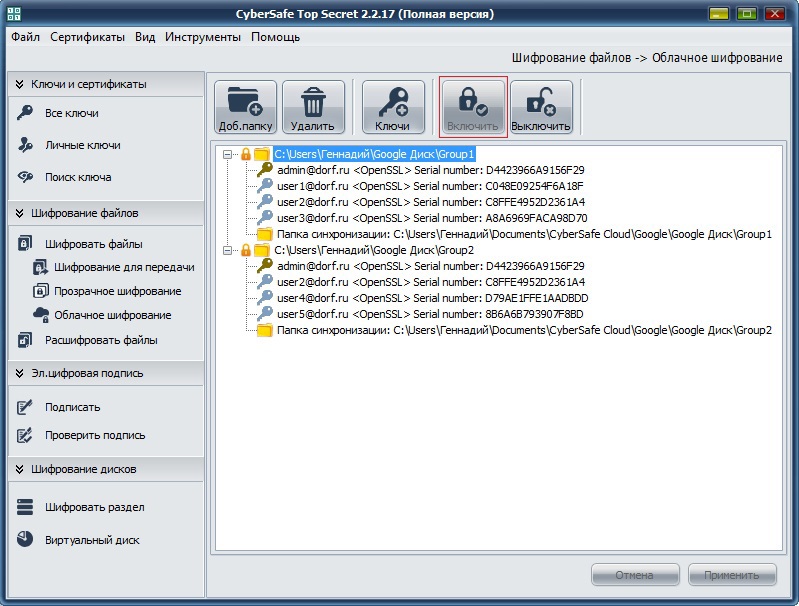
Task: Open Виртуальный диск item
Action: pyautogui.click(x=92, y=540)
